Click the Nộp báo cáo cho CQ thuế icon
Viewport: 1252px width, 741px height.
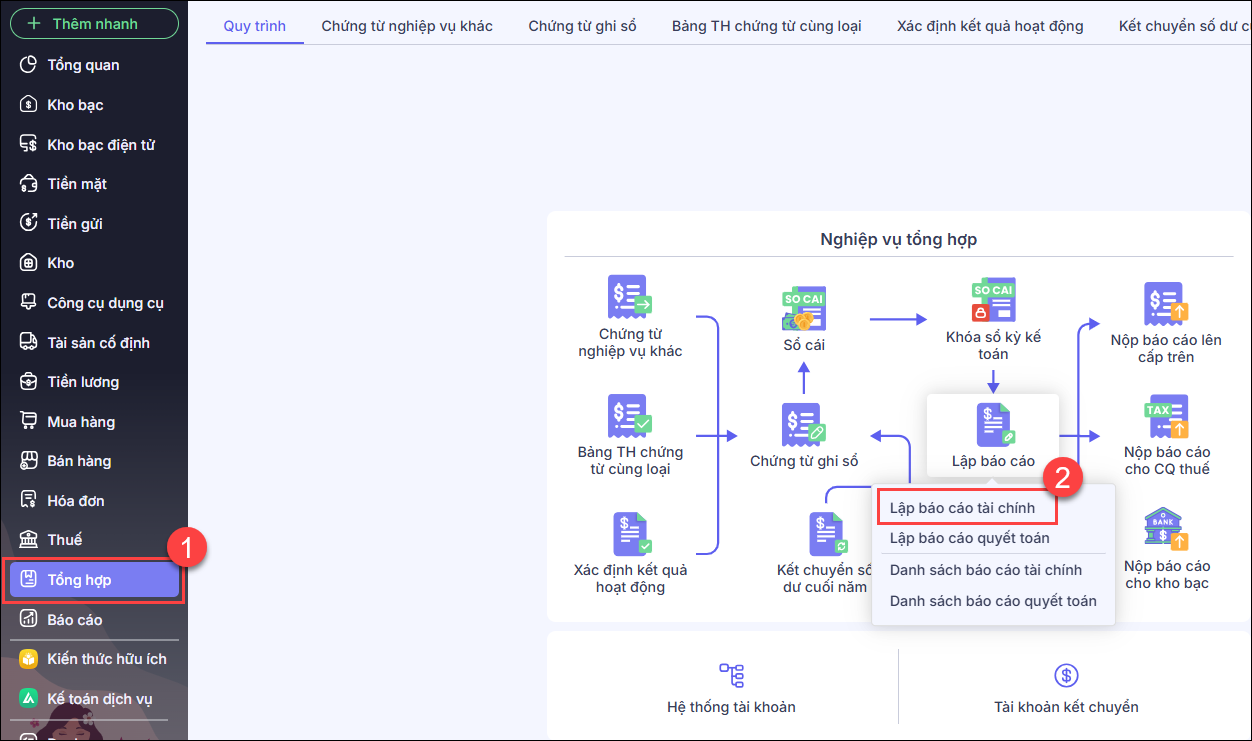[x=1166, y=416]
